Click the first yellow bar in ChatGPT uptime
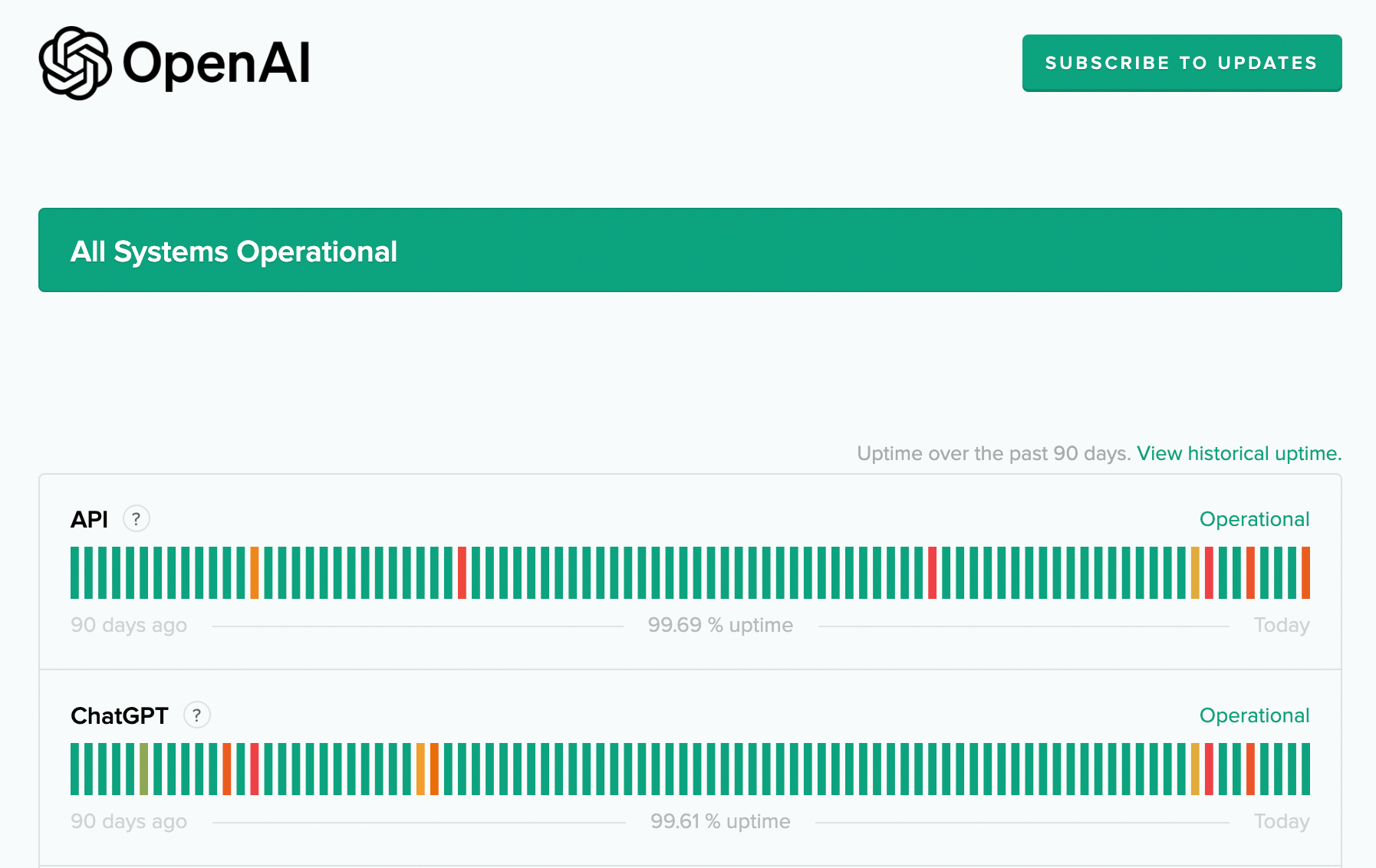This screenshot has width=1376, height=868. [x=420, y=769]
